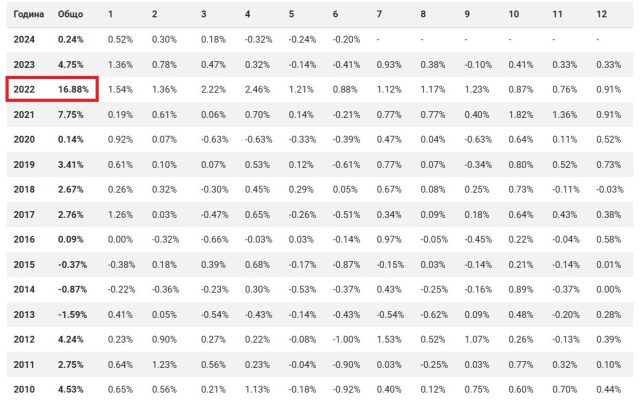
Task: Click the month 9 column header
Action: 467,14
